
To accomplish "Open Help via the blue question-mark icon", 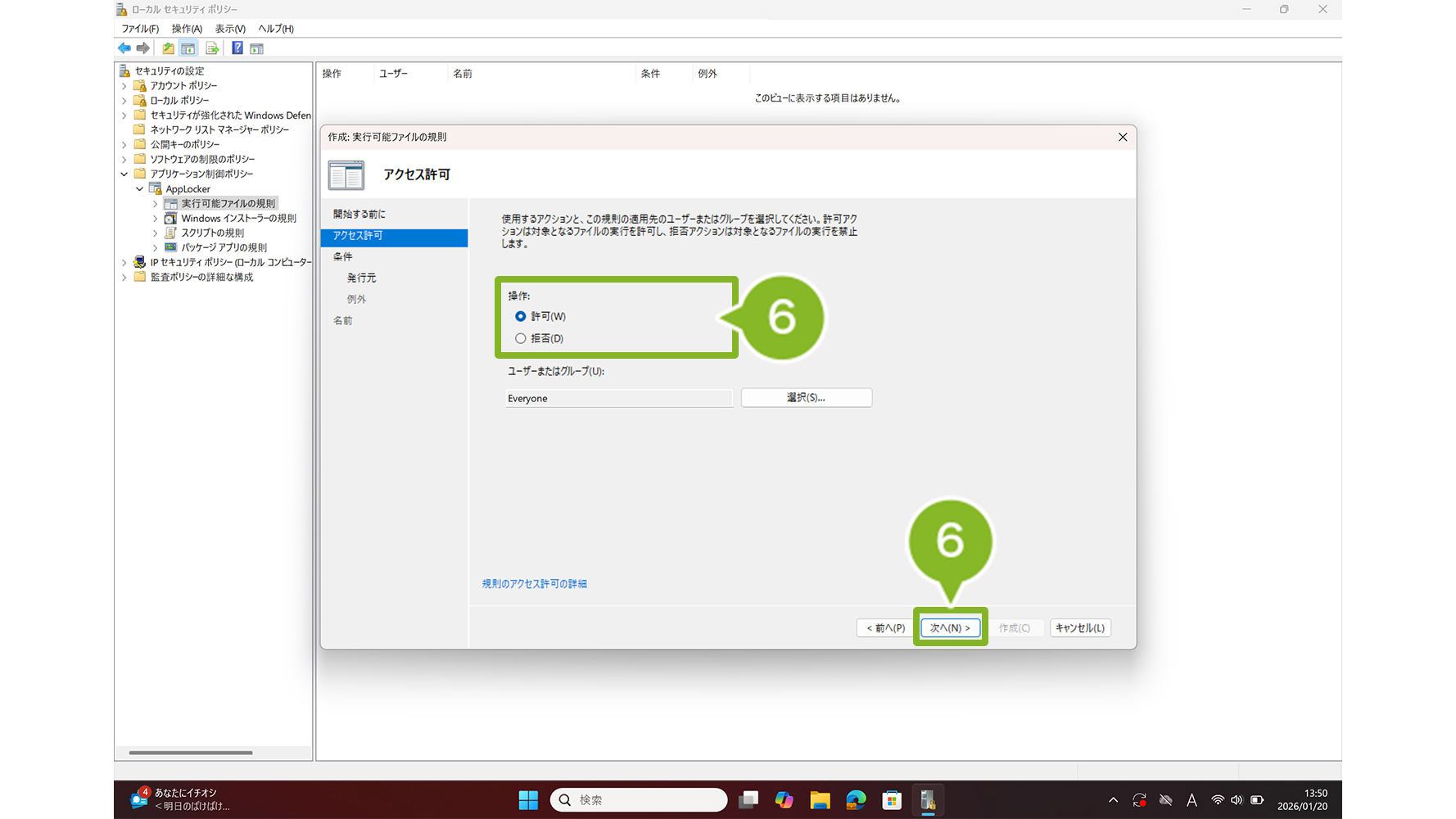I will (x=237, y=48).
